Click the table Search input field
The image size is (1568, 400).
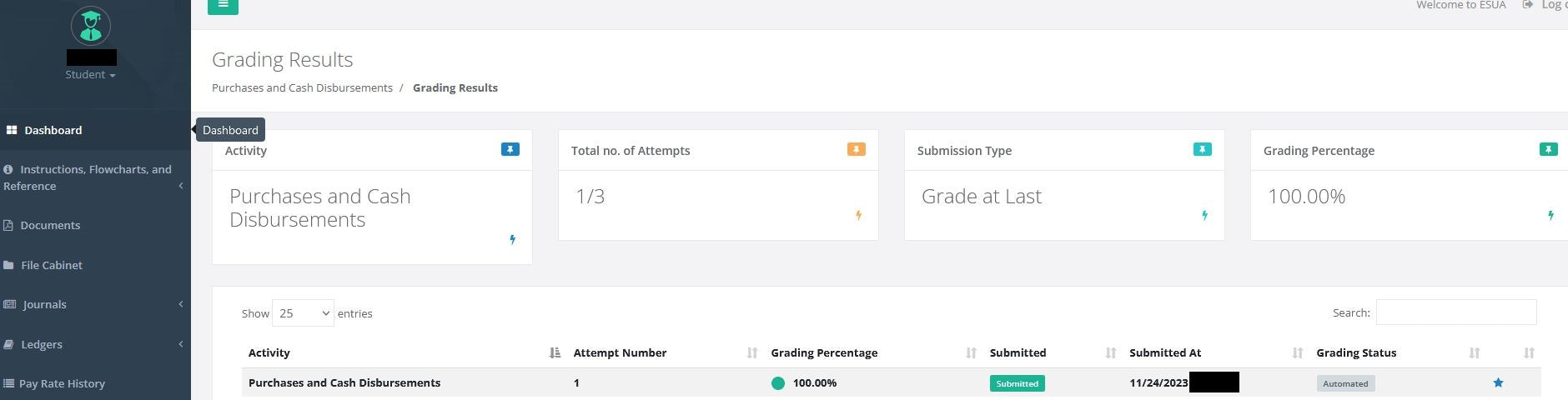pos(1455,312)
